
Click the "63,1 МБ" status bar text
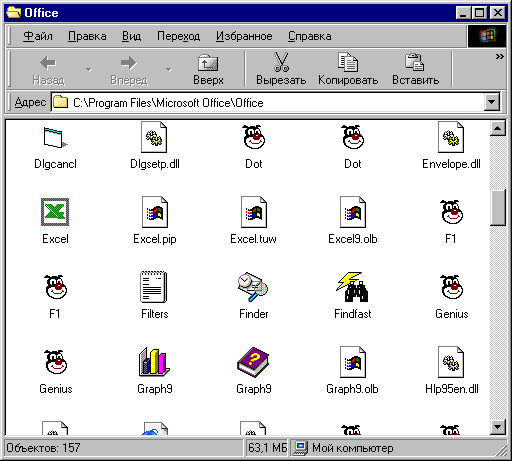[x=267, y=448]
